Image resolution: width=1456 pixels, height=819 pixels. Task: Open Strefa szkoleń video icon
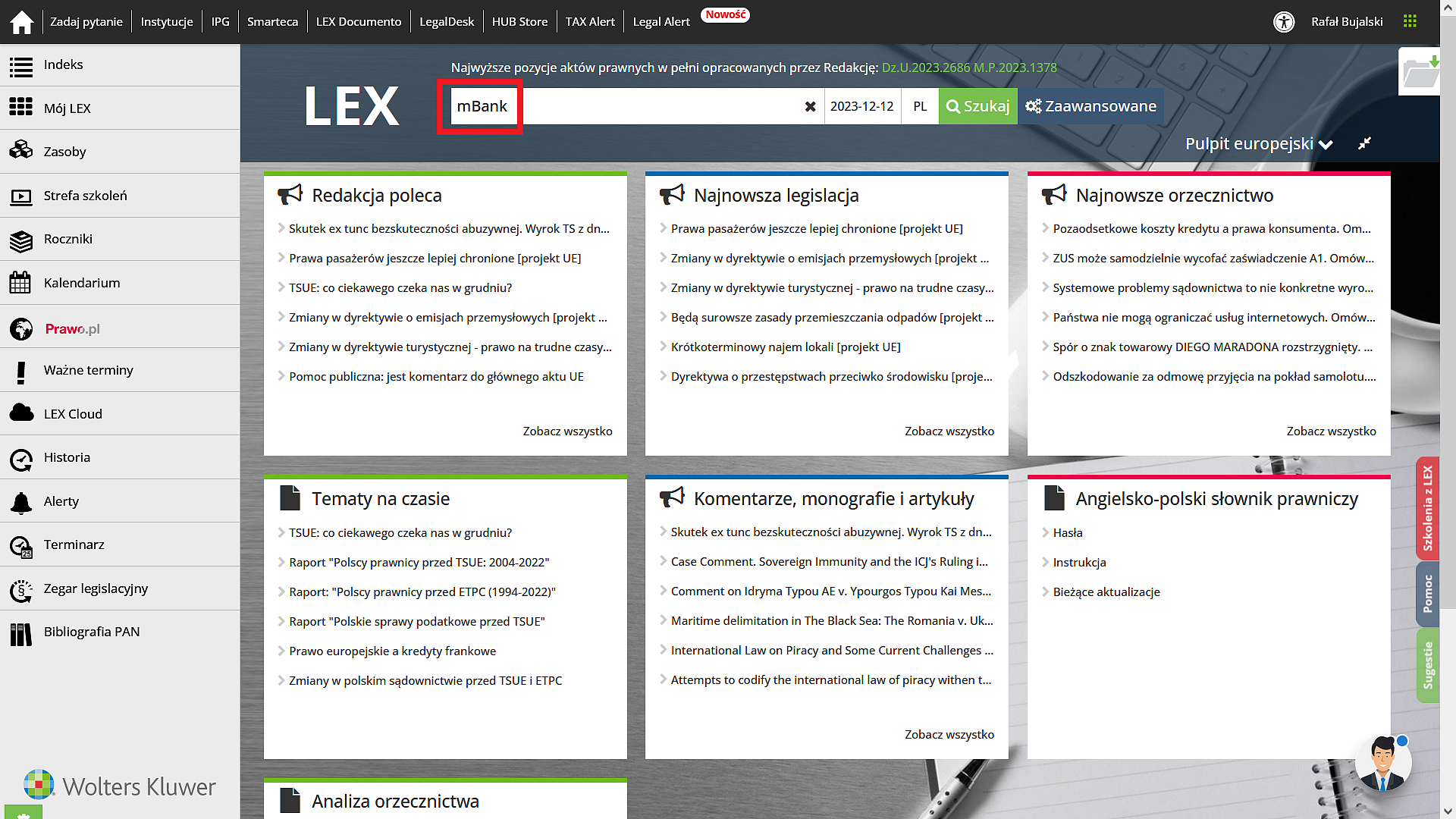click(21, 197)
